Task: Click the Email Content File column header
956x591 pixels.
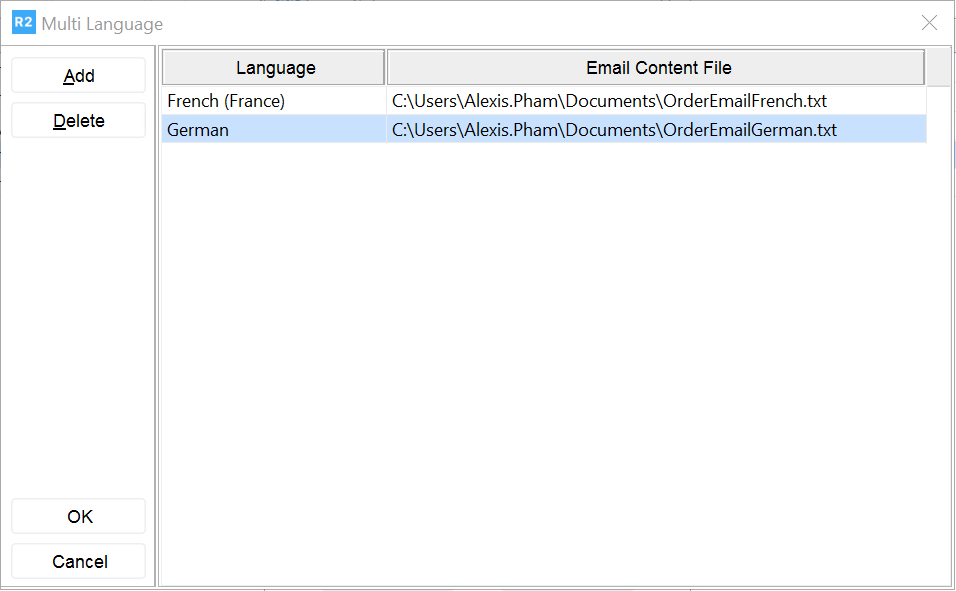Action: coord(657,68)
